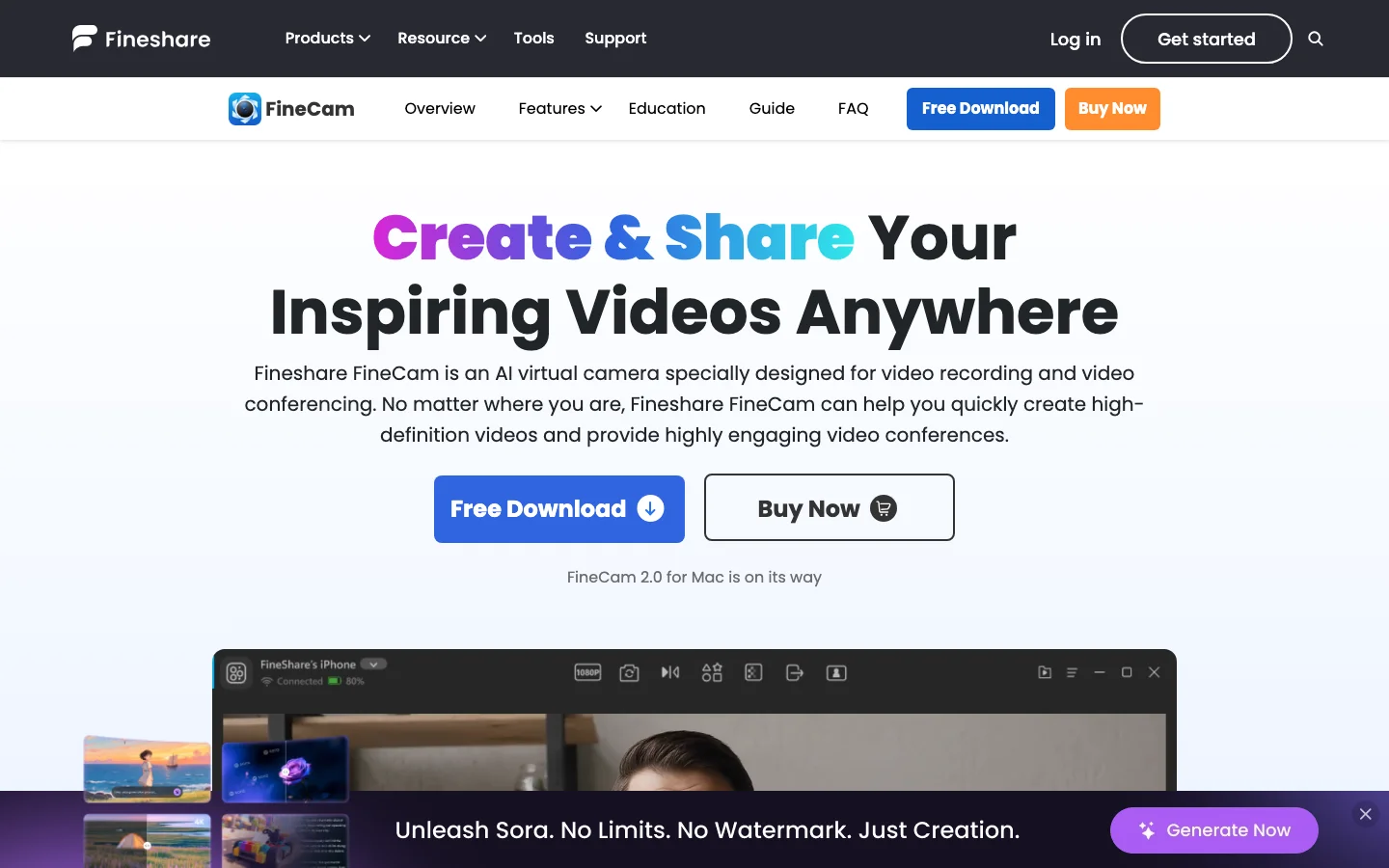Click the "Create & Share" gradient heading
Image resolution: width=1389 pixels, height=868 pixels.
[x=613, y=237]
